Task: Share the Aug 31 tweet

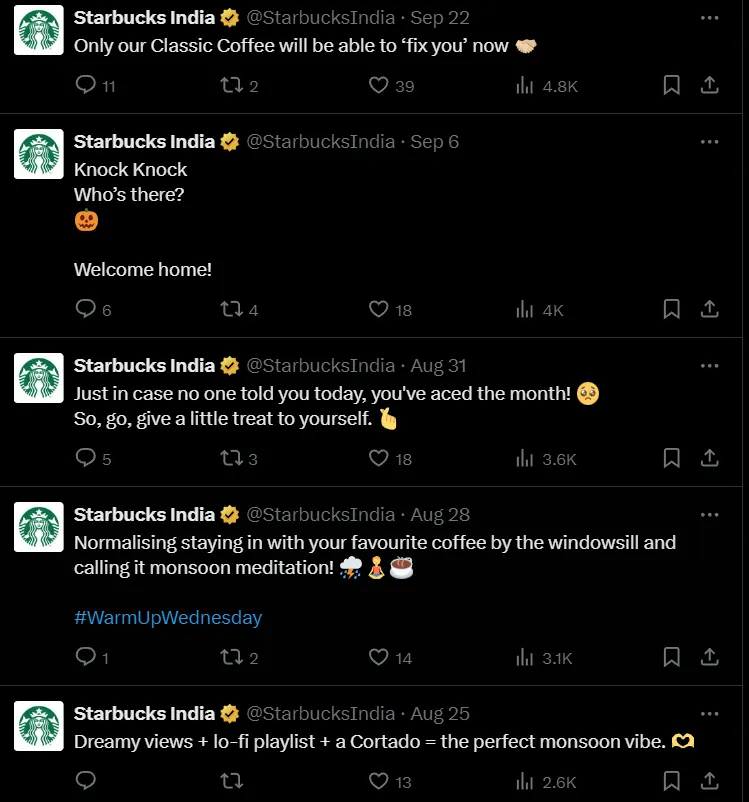Action: pos(710,458)
